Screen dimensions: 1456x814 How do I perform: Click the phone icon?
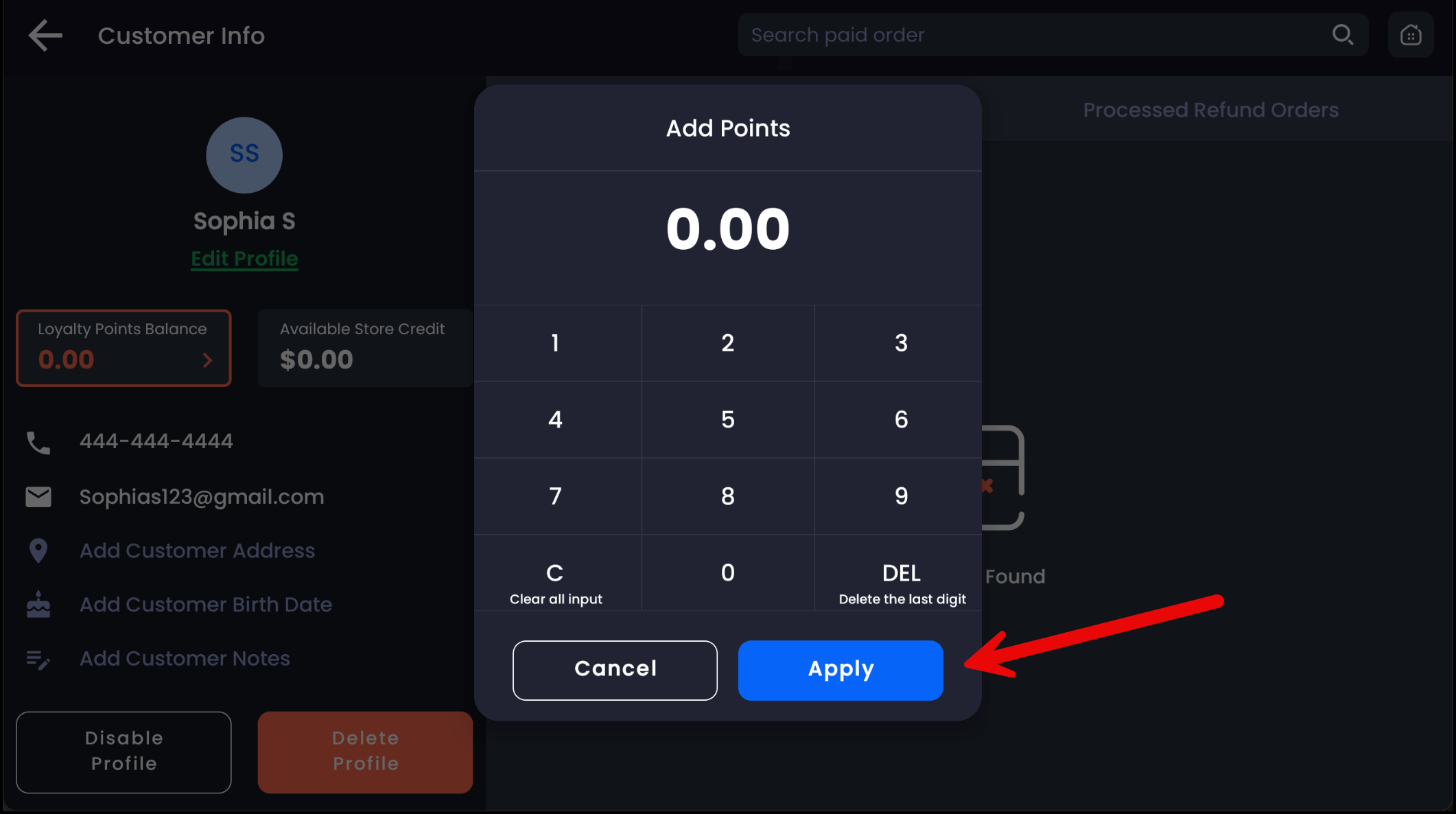(38, 443)
